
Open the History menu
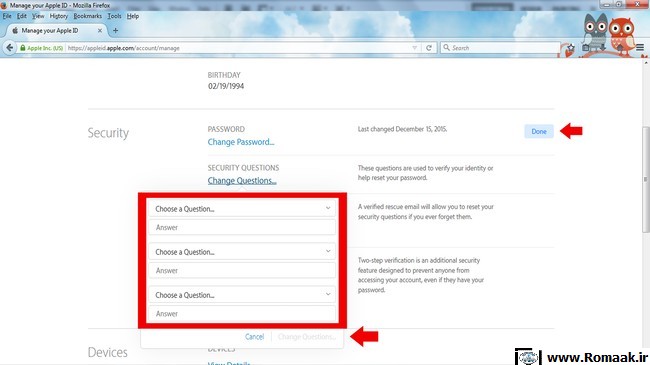coord(58,16)
